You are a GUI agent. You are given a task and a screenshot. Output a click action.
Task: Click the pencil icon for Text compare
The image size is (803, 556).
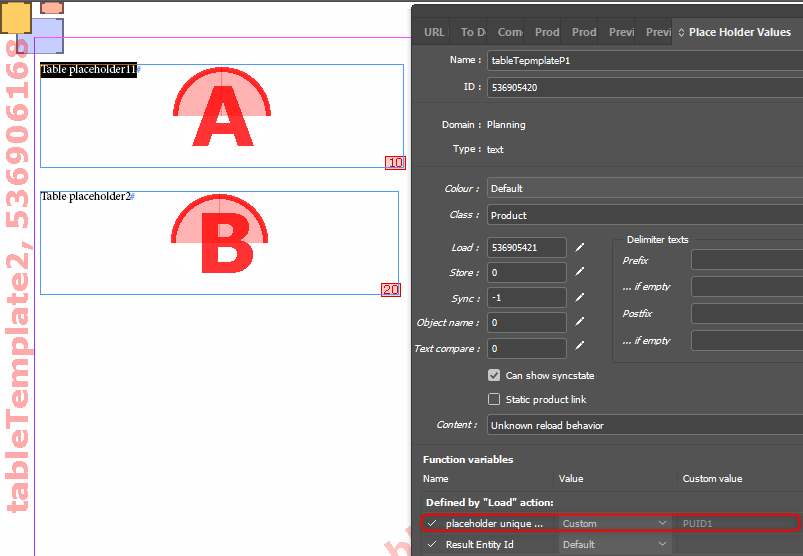point(580,348)
